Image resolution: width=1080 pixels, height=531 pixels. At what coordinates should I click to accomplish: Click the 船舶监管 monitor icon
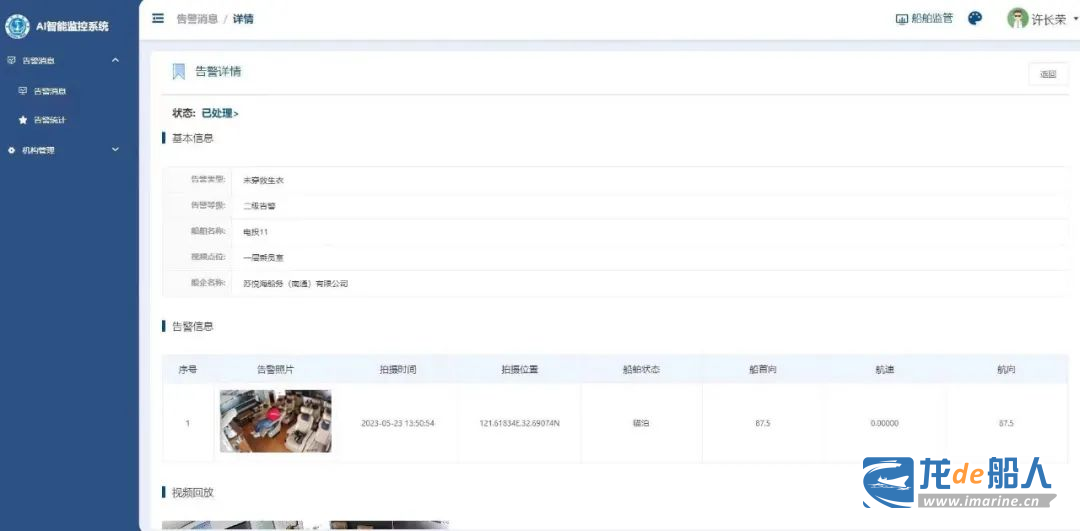pyautogui.click(x=901, y=19)
